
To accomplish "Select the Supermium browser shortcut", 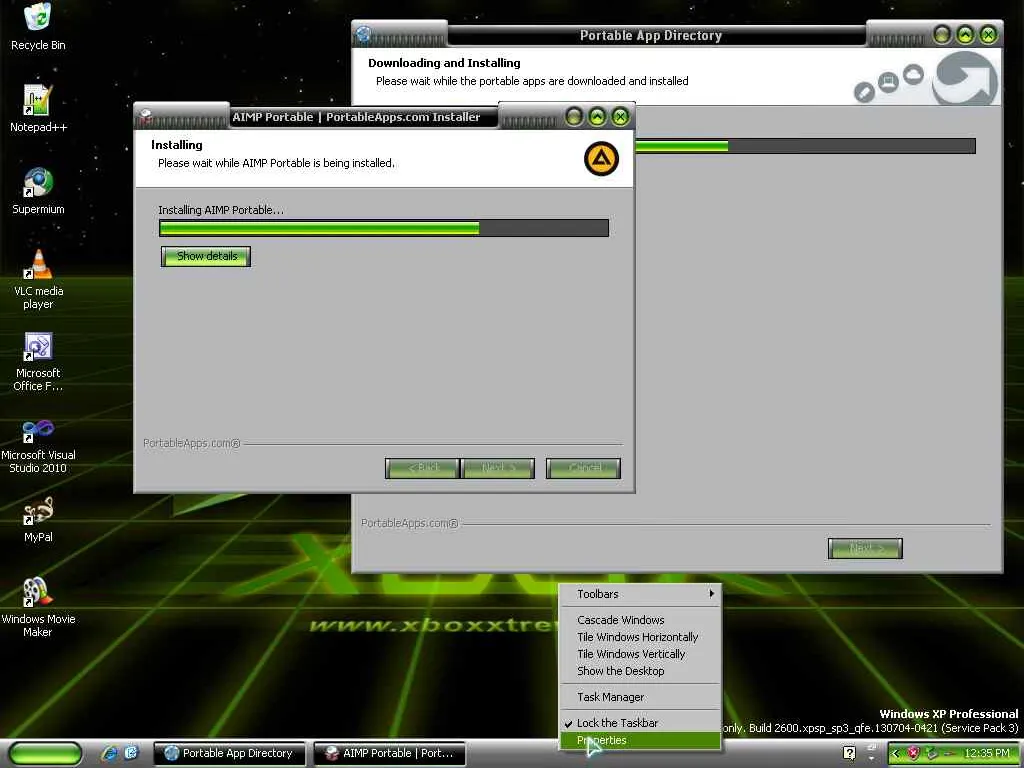I will pos(39,191).
